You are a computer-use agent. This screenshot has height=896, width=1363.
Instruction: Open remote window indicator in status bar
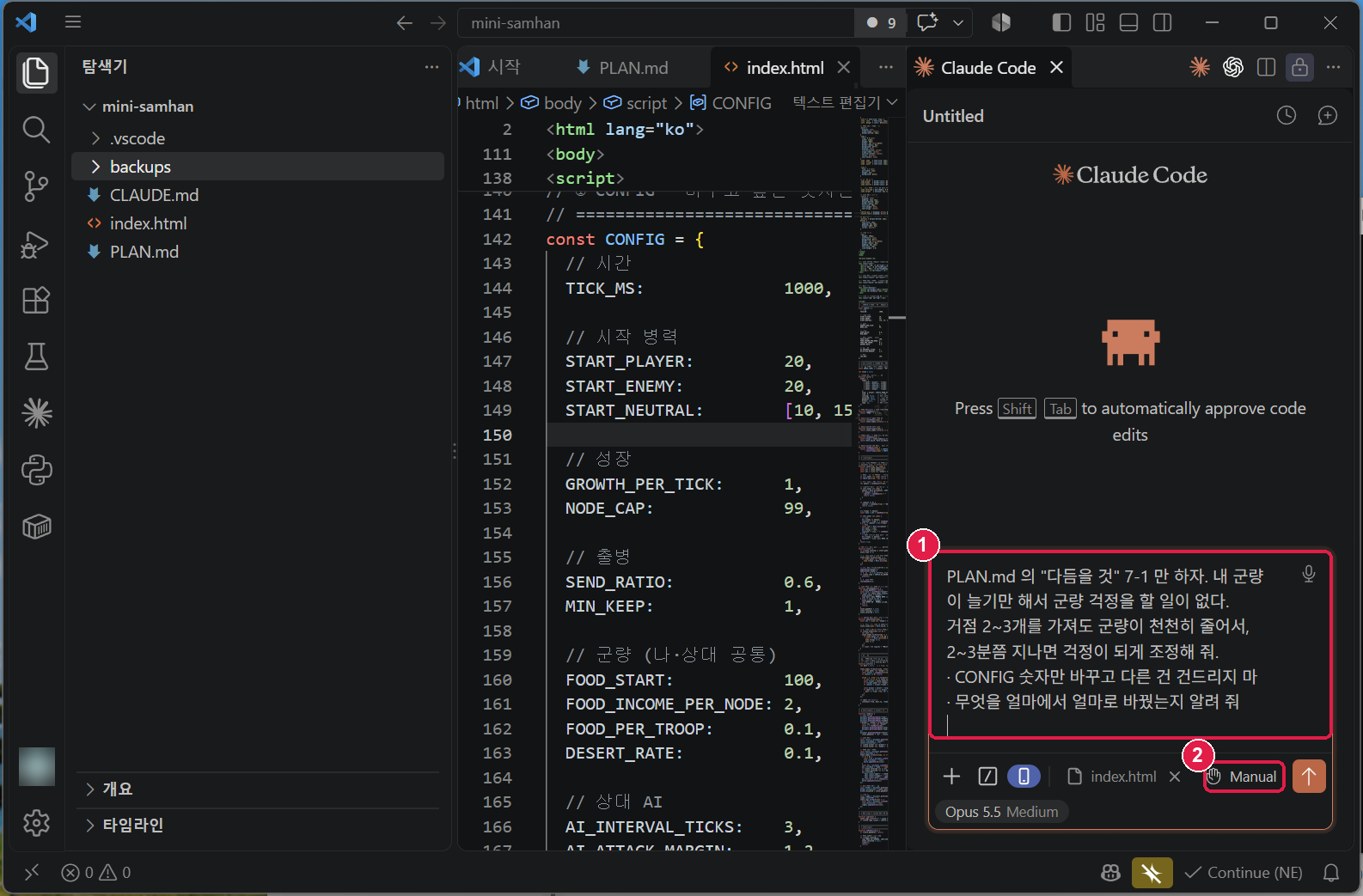point(32,872)
